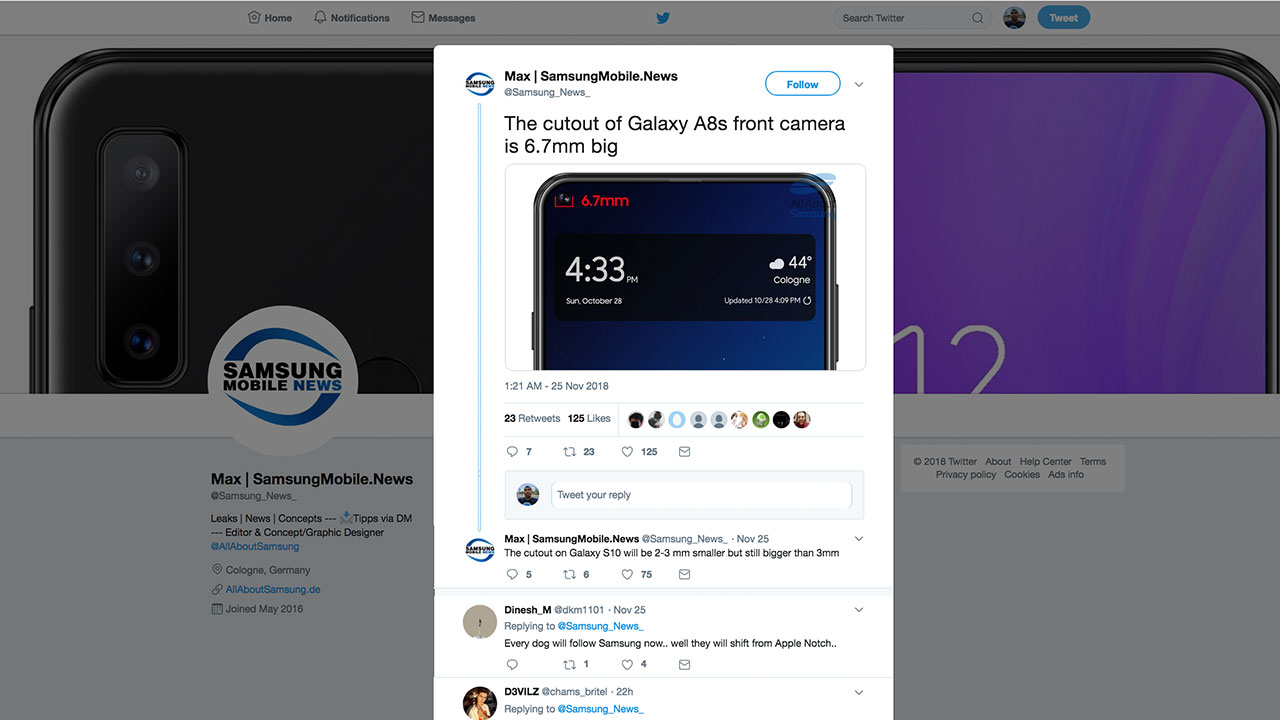Open the Help Center footer link
The width and height of the screenshot is (1280, 720).
coord(1046,462)
